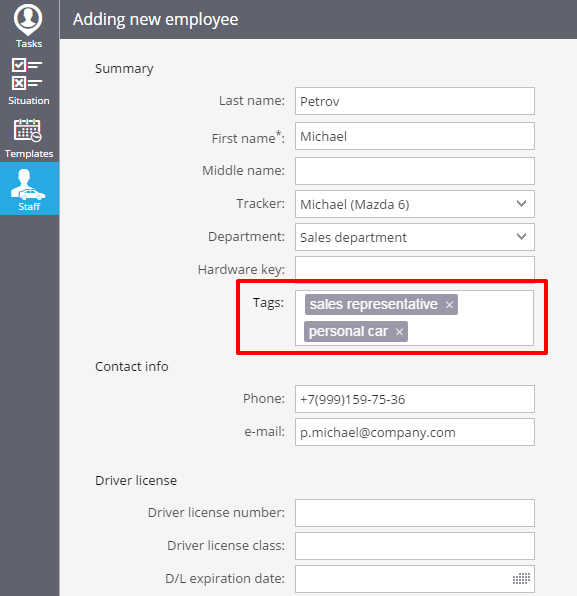Click the Last name field
The width and height of the screenshot is (577, 596).
click(415, 101)
